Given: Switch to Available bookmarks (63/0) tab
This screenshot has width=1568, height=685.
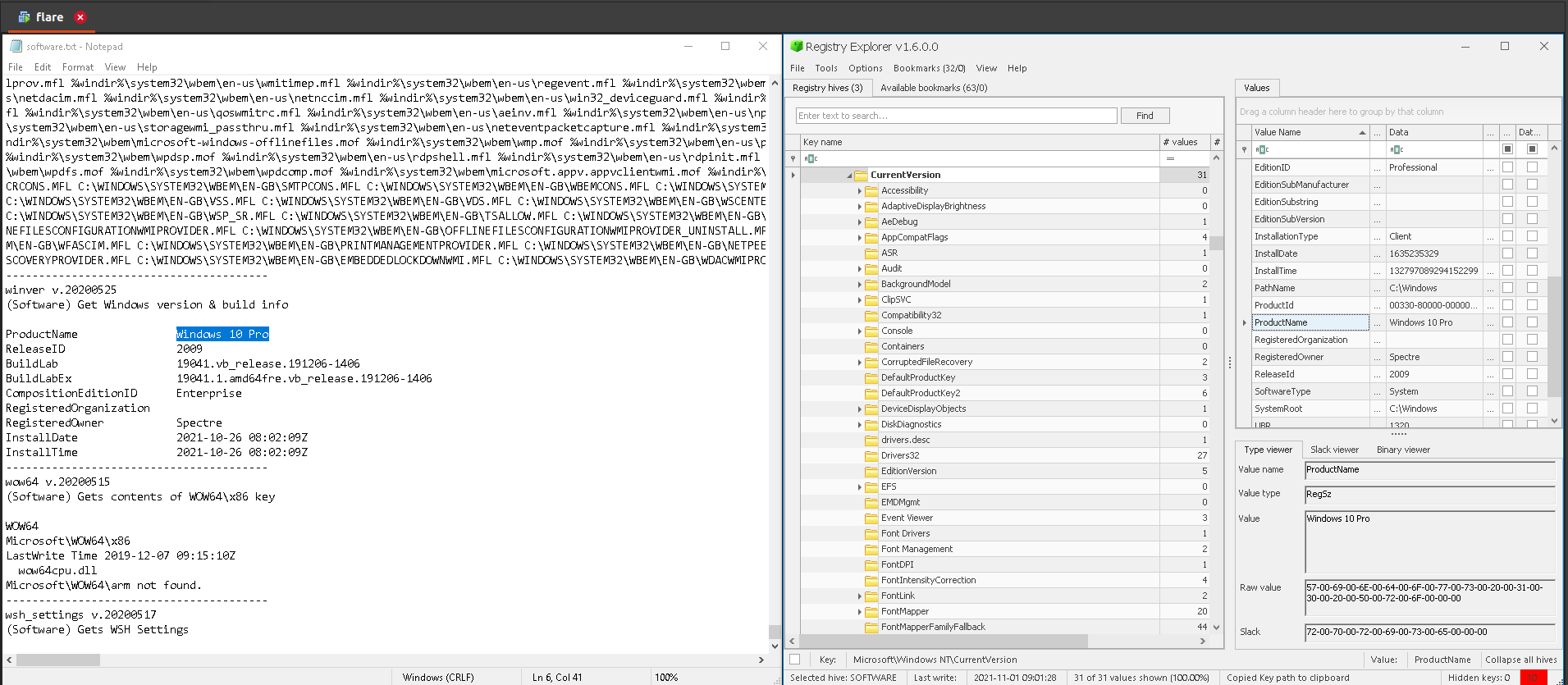Looking at the screenshot, I should [x=934, y=88].
